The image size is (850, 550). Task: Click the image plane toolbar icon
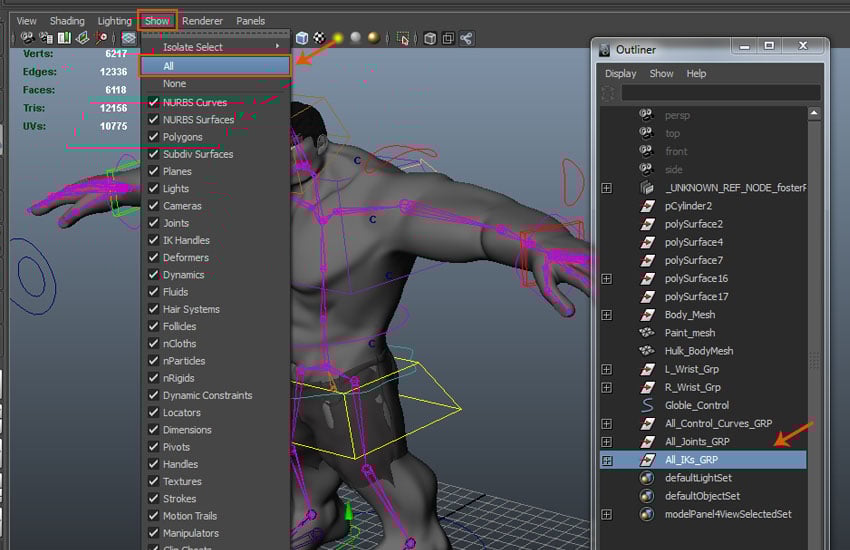[82, 39]
